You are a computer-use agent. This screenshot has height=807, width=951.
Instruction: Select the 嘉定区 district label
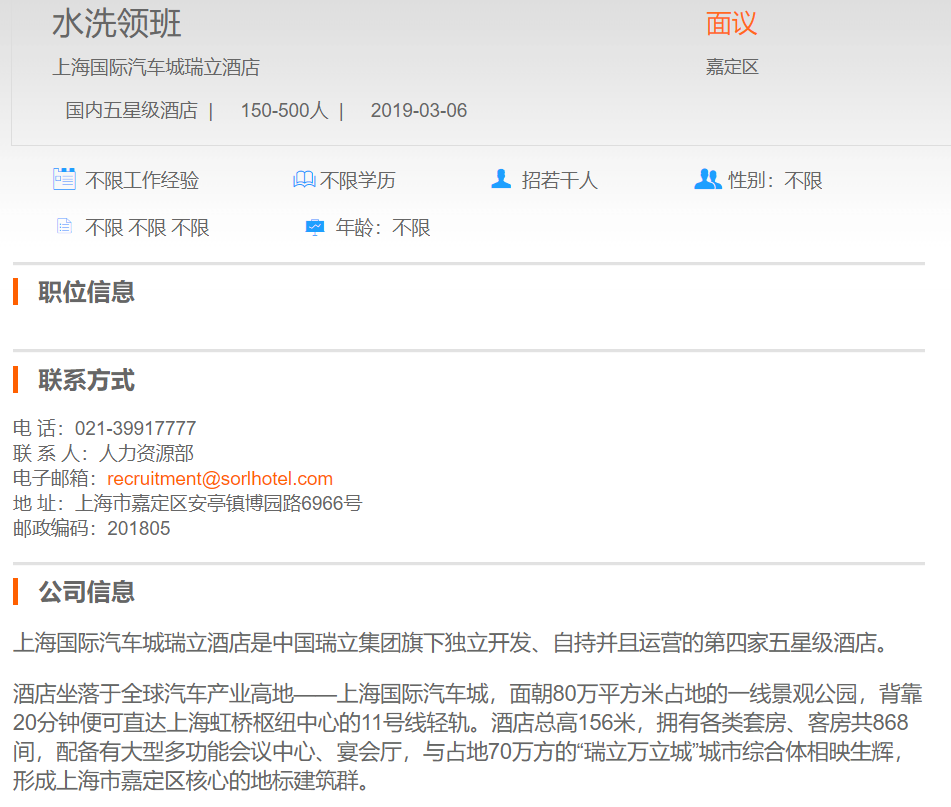click(732, 67)
